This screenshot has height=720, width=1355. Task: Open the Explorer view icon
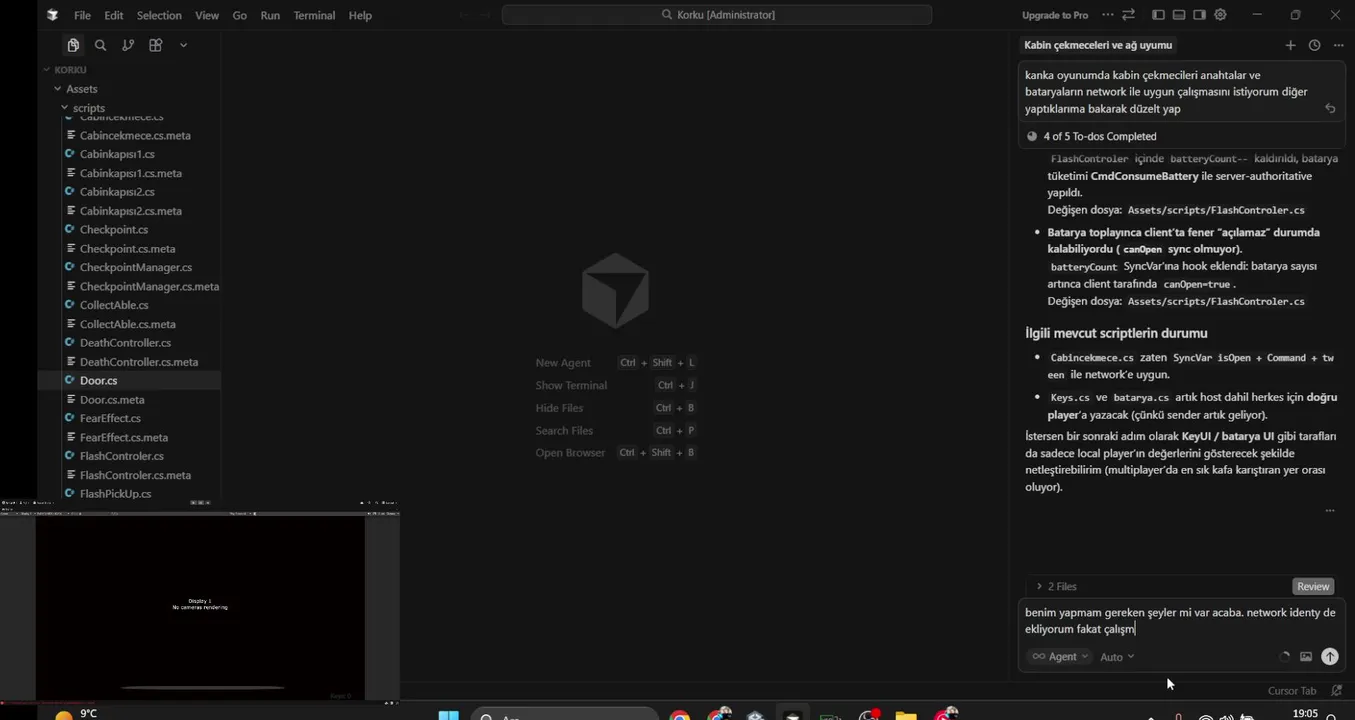click(73, 45)
